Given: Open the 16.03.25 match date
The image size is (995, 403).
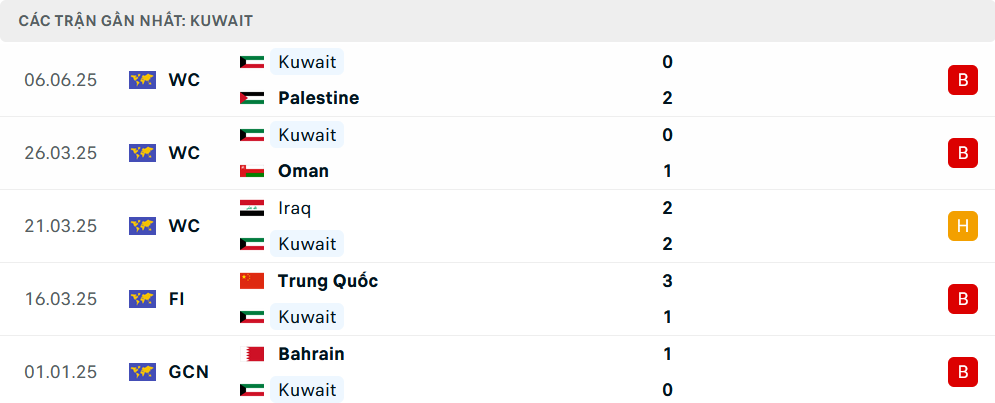Looking at the screenshot, I should click(x=61, y=299).
